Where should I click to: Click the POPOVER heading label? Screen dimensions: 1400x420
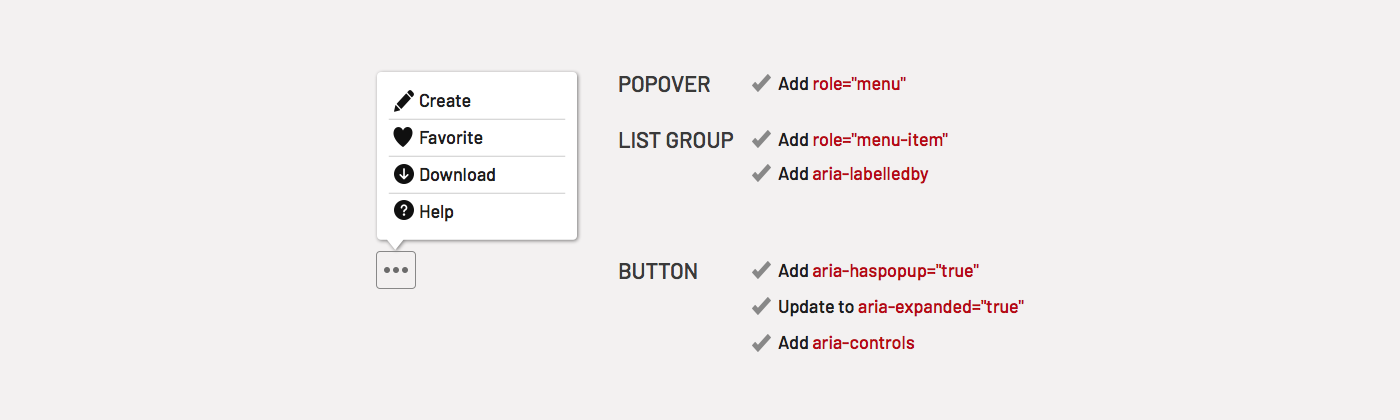(x=664, y=85)
